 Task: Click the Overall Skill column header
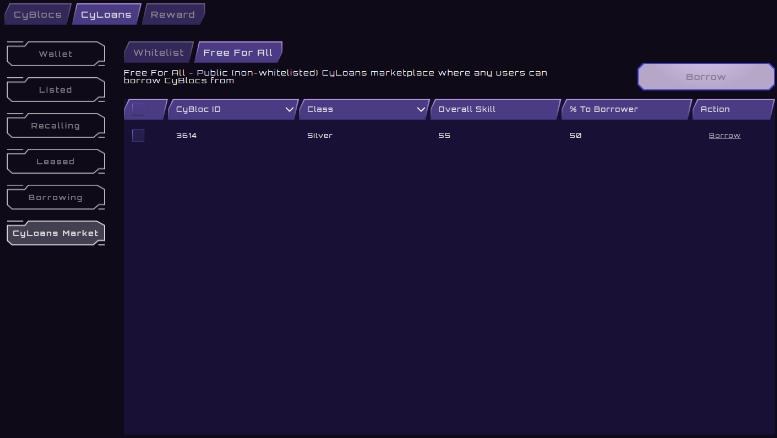496,109
